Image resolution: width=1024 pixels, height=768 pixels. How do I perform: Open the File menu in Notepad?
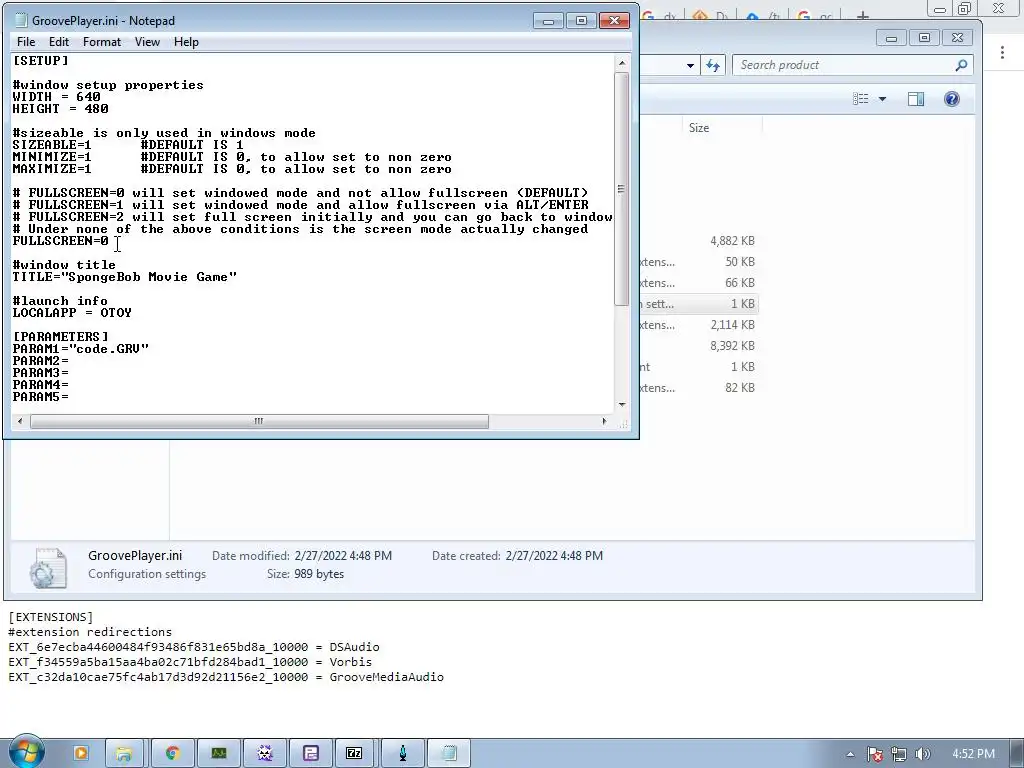26,42
